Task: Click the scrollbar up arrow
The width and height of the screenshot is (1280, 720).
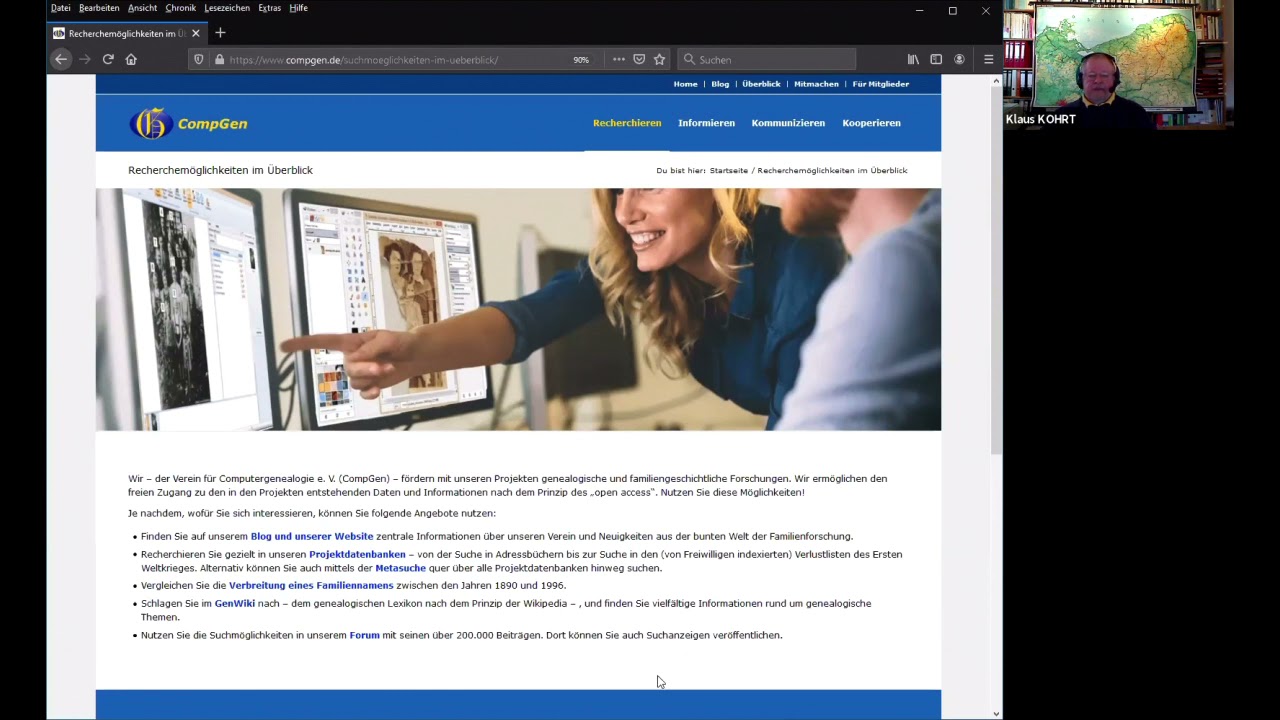Action: tap(996, 81)
